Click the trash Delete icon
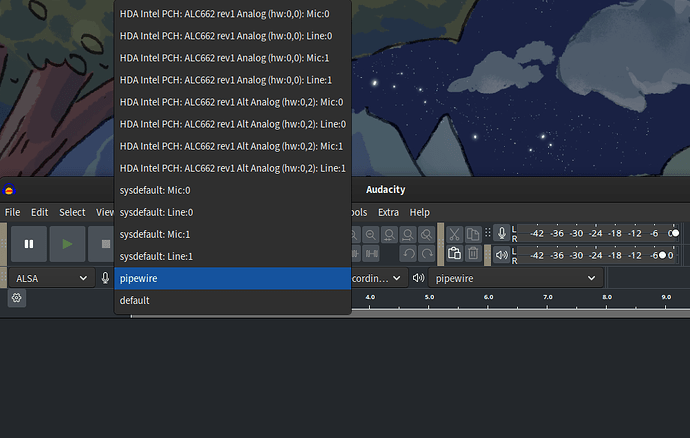The height and width of the screenshot is (438, 690). [x=474, y=254]
